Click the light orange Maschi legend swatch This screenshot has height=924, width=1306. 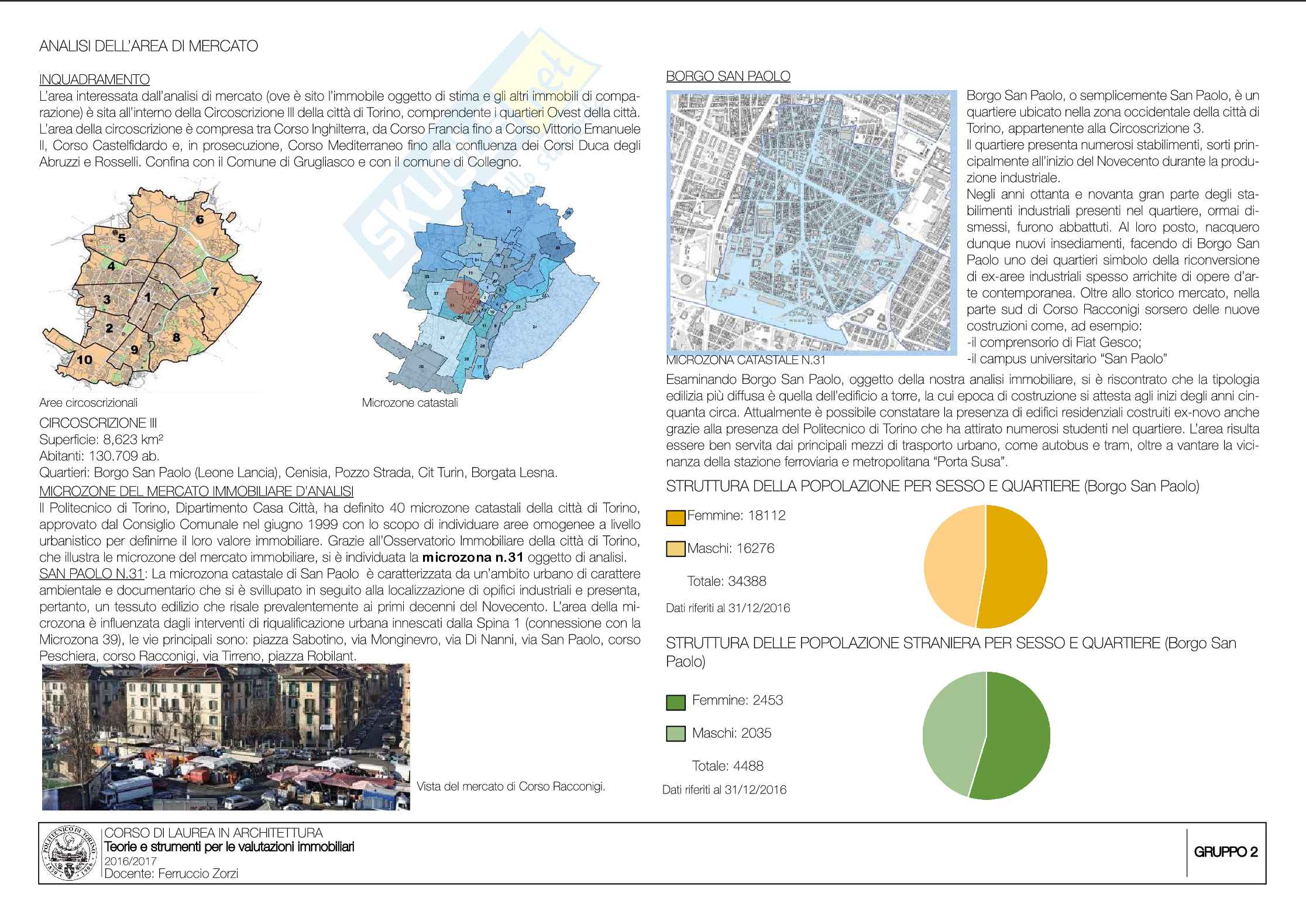[x=675, y=549]
